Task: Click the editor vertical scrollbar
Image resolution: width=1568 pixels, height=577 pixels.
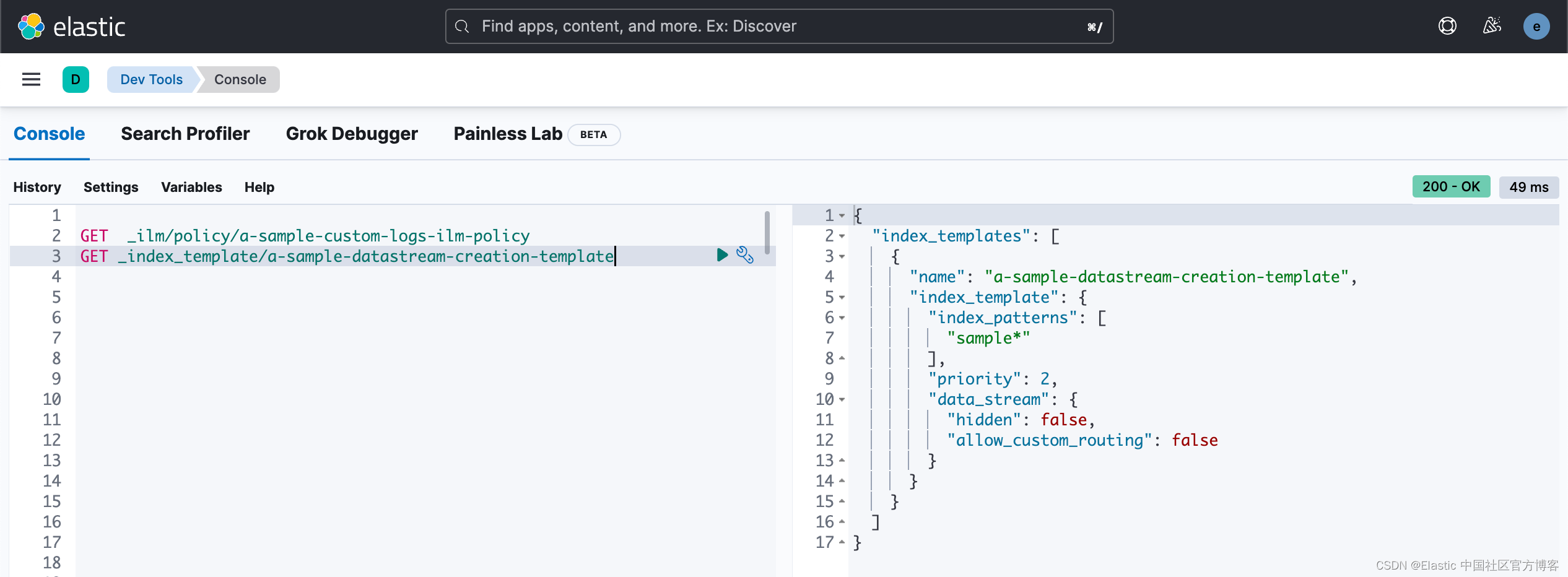Action: click(767, 233)
